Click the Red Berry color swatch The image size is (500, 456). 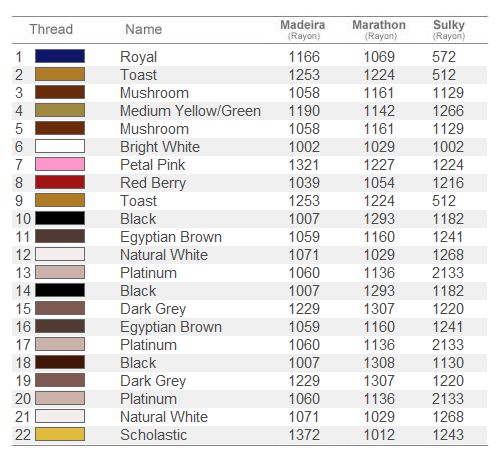[60, 182]
